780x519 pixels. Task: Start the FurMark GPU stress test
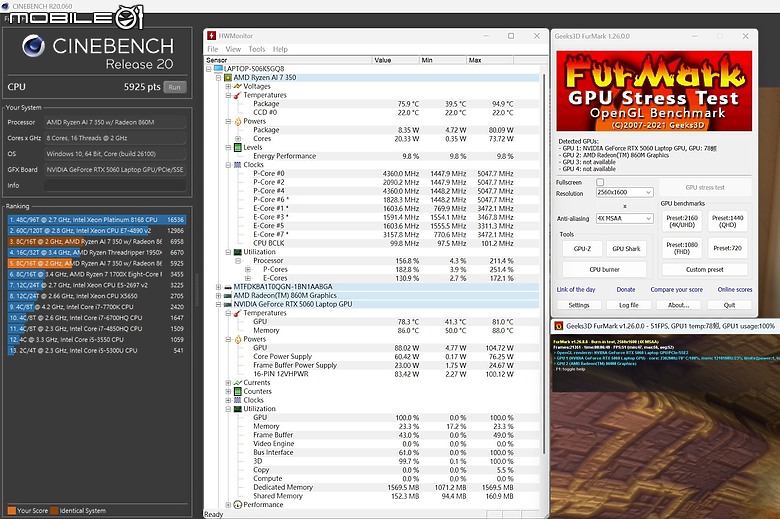[705, 188]
